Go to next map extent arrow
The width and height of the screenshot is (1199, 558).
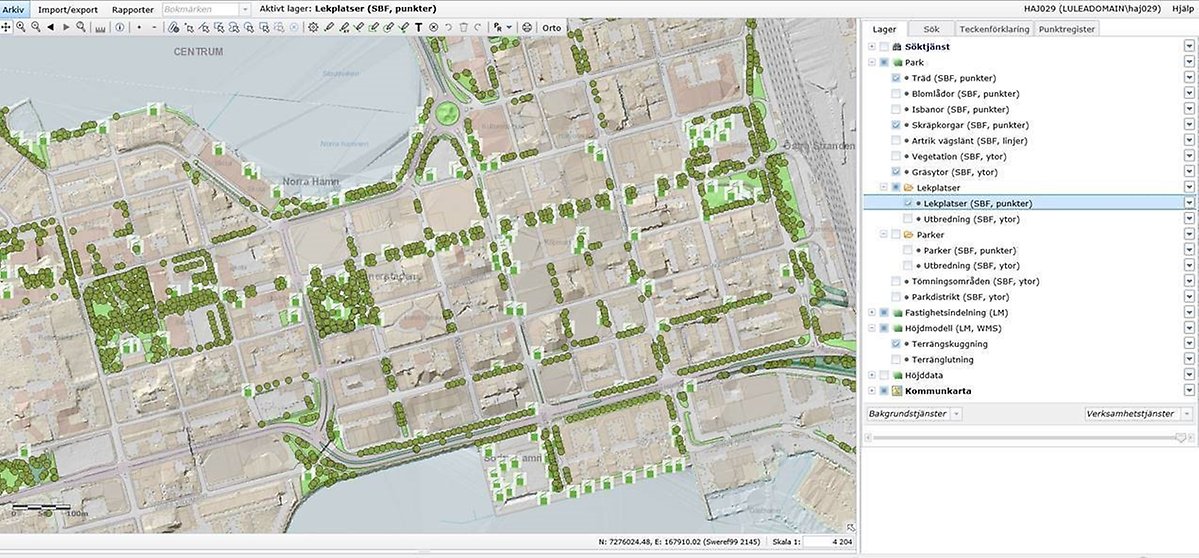67,27
